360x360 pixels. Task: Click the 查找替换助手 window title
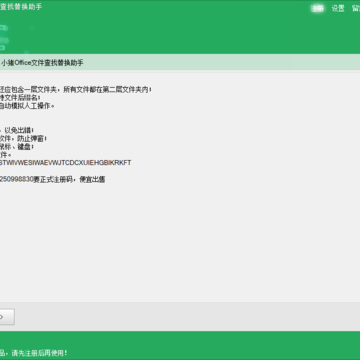(x=21, y=7)
